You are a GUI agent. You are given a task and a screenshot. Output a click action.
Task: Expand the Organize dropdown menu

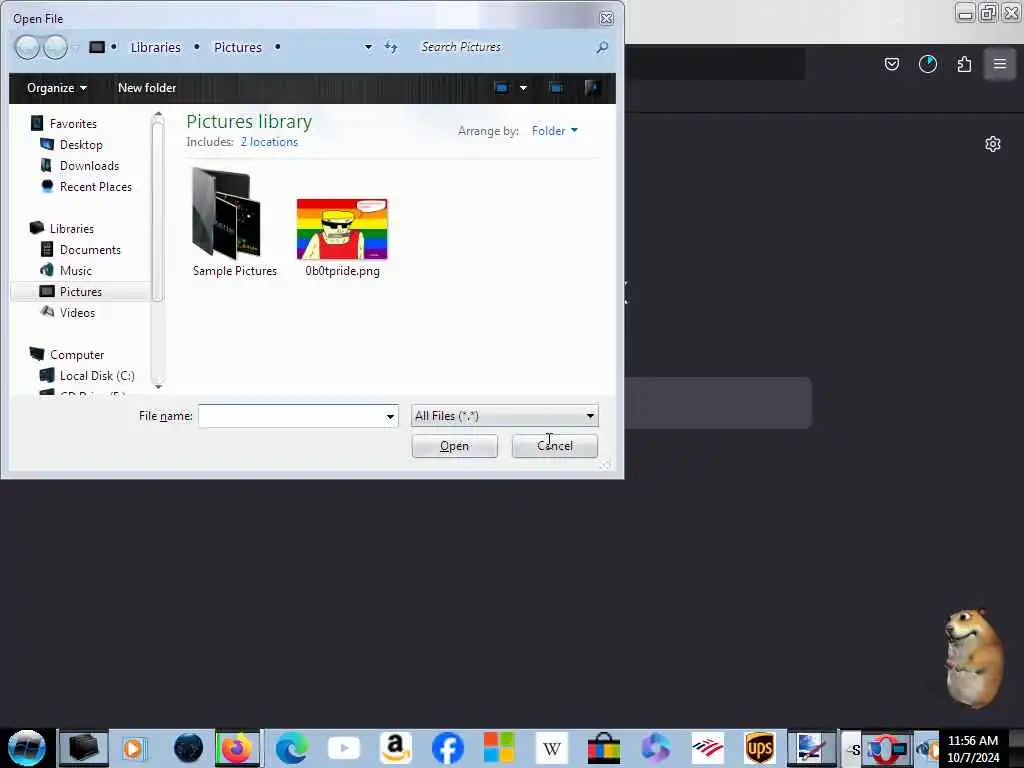[57, 88]
